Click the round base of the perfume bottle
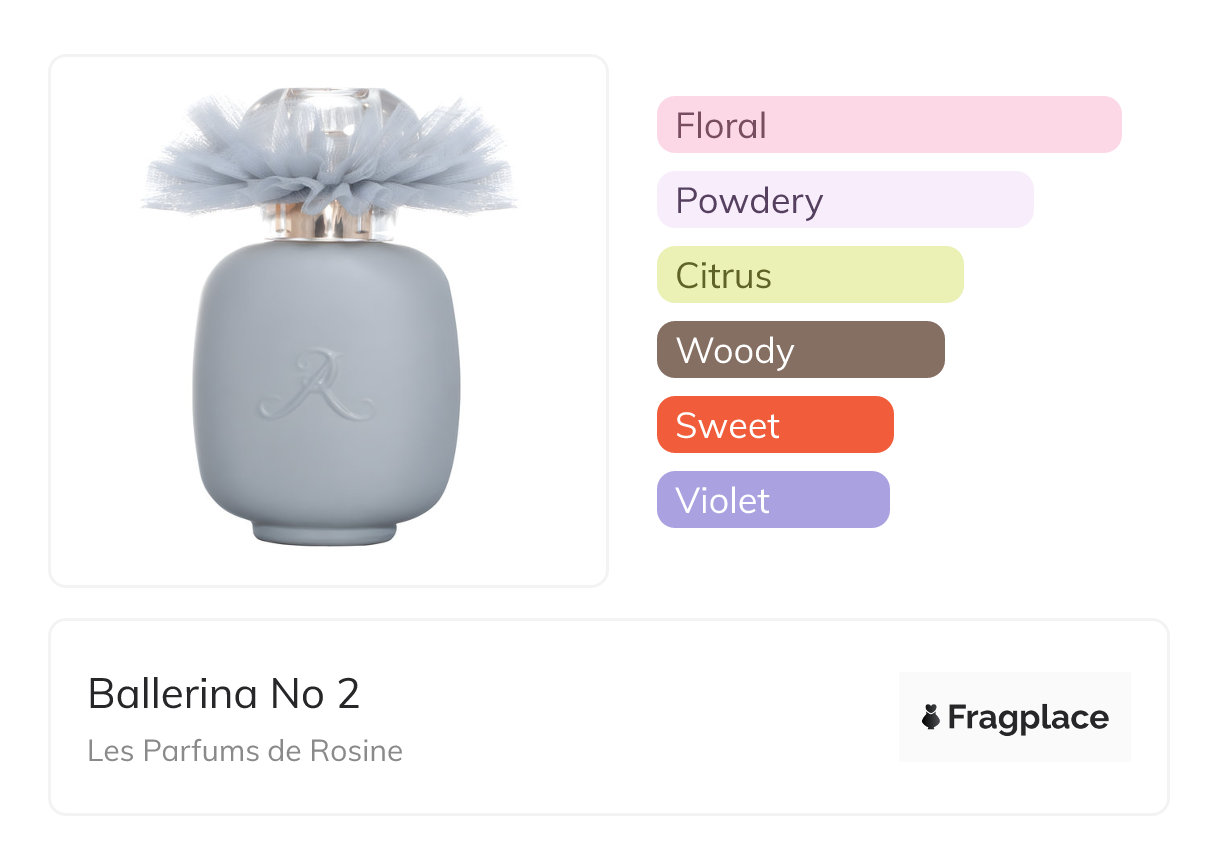The height and width of the screenshot is (864, 1218). (x=325, y=531)
